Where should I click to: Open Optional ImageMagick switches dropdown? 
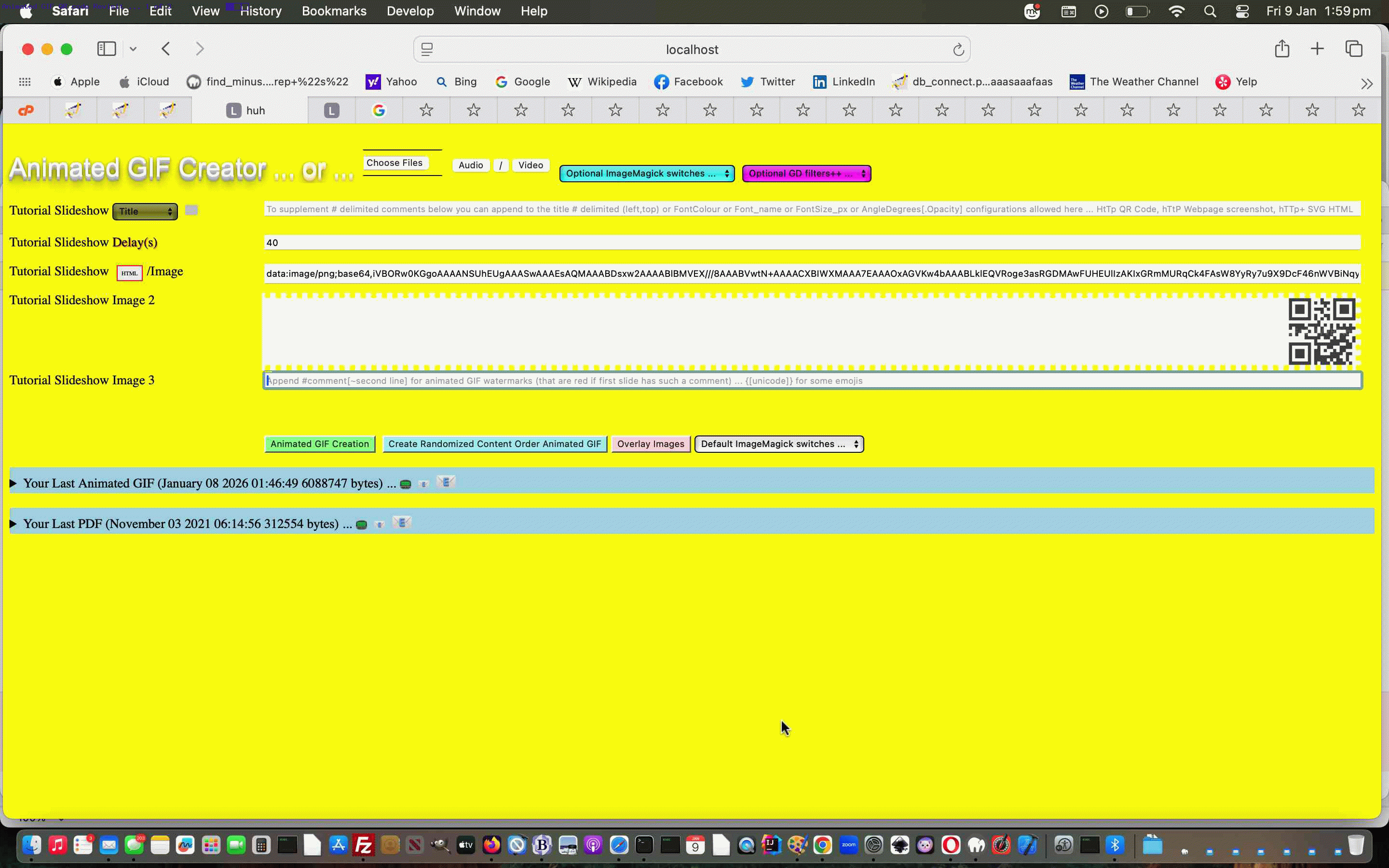coord(647,174)
